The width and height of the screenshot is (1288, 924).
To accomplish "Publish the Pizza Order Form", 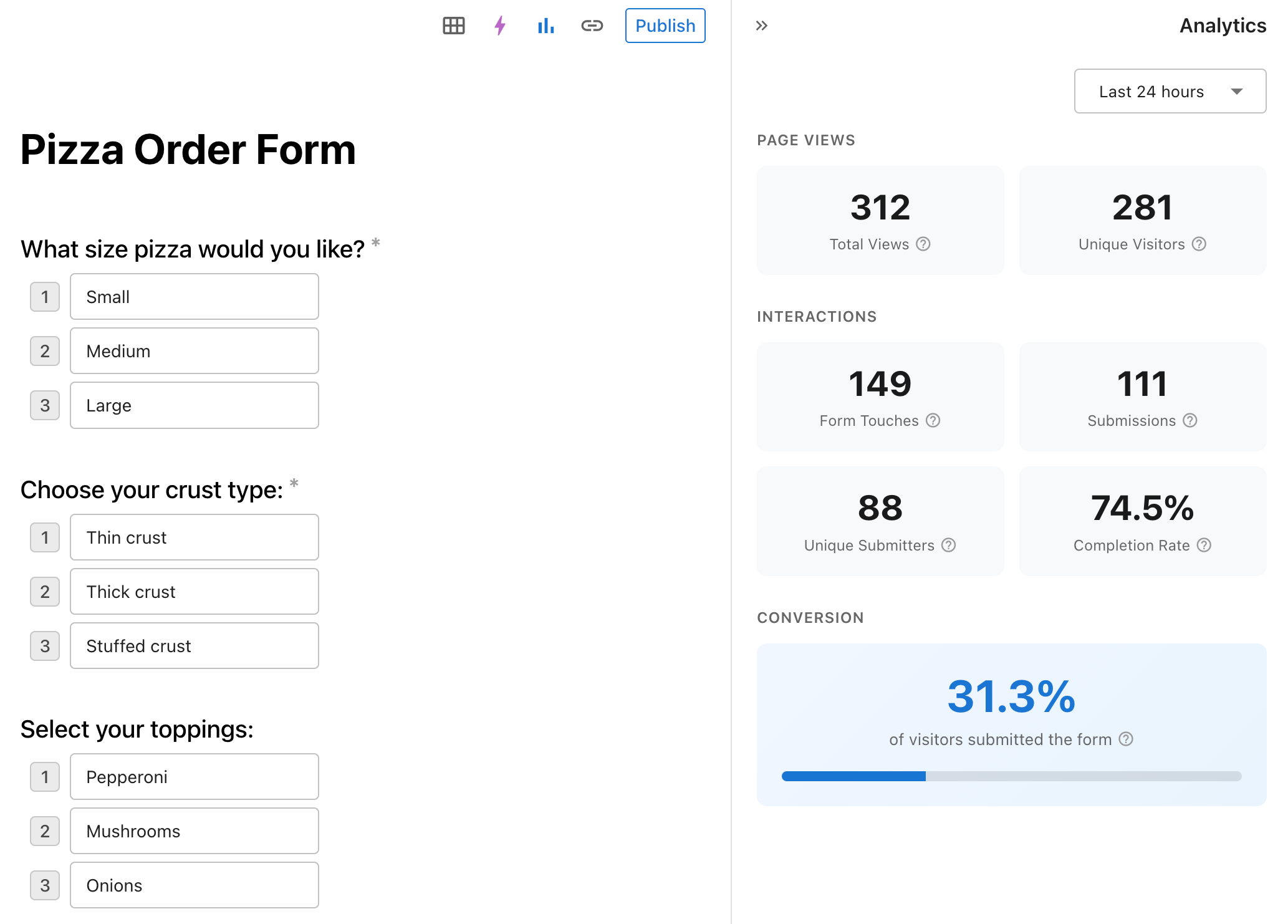I will click(x=665, y=26).
